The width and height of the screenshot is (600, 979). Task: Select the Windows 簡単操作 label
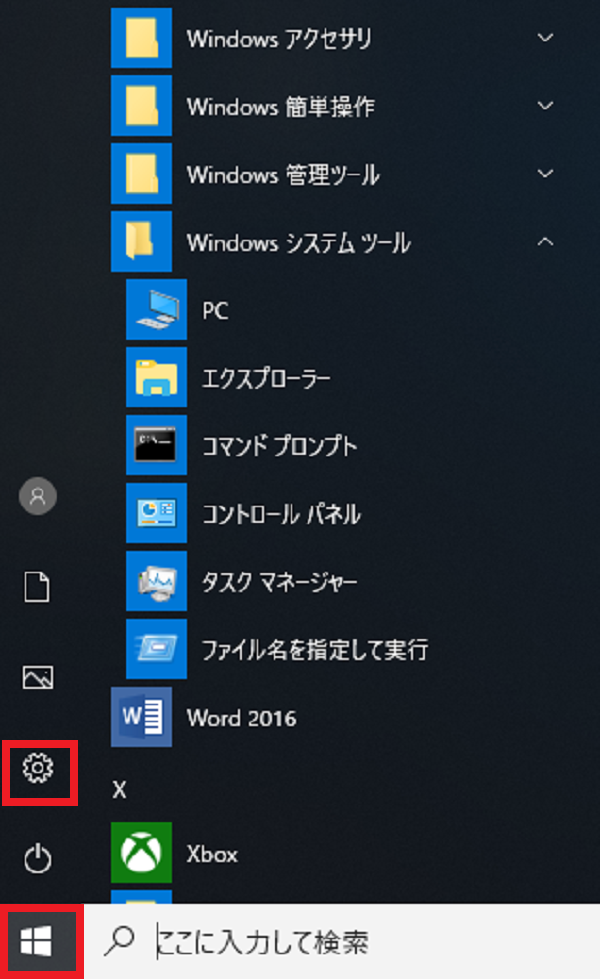coord(280,107)
